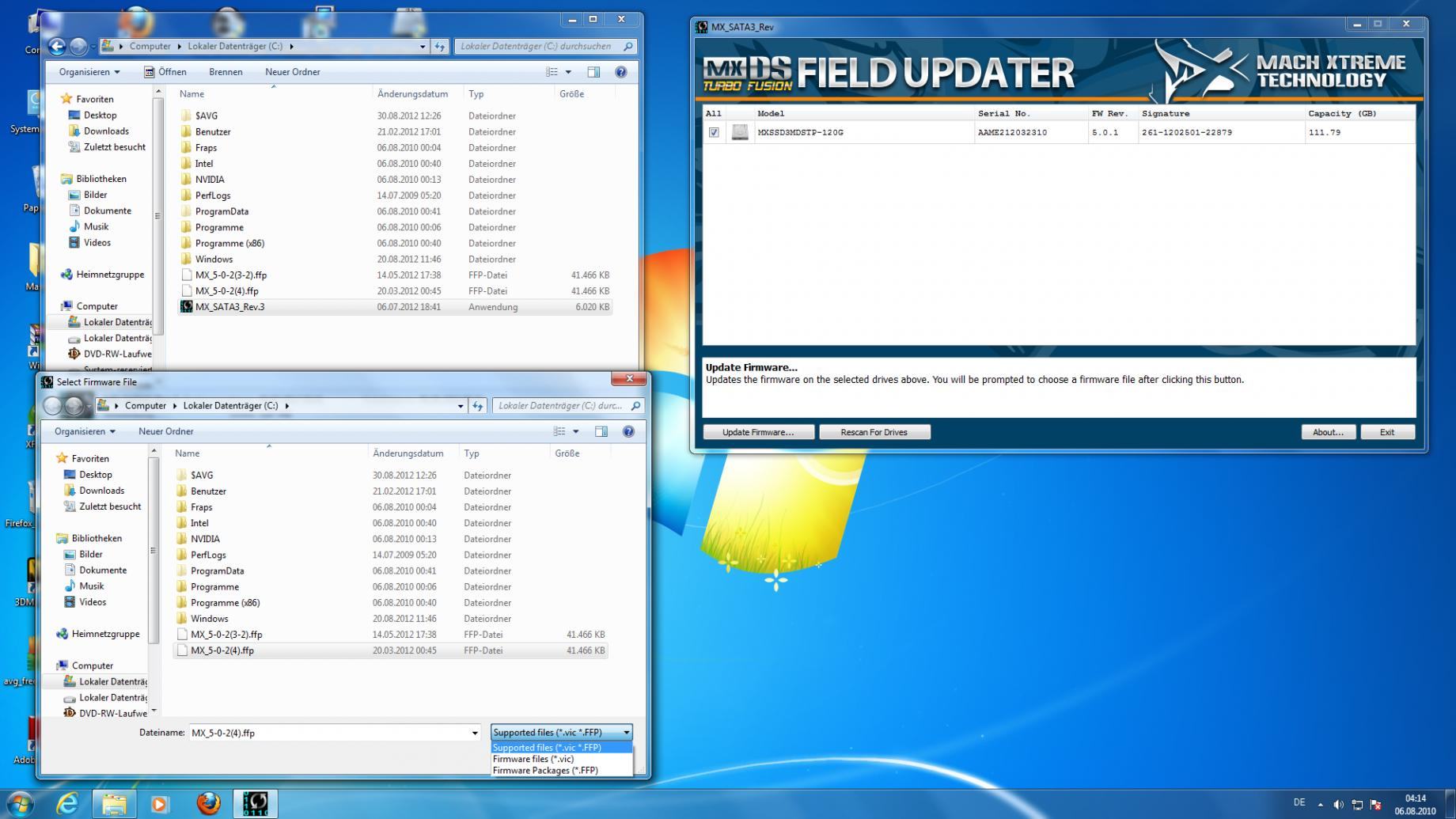
Task: Open Heimnetzgruppe in Explorer sidebar
Action: coord(110,275)
